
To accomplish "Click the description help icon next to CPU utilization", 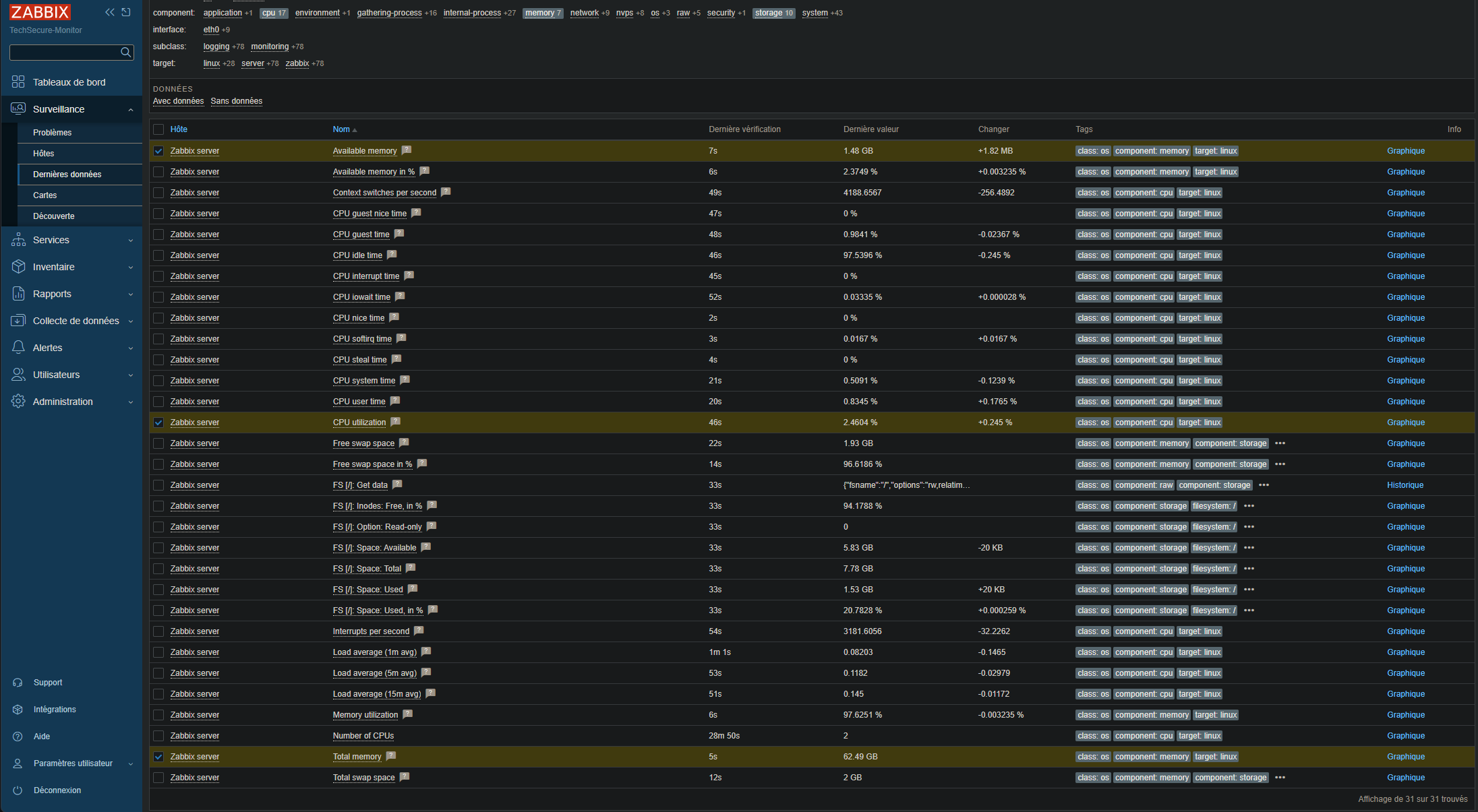I will [396, 422].
